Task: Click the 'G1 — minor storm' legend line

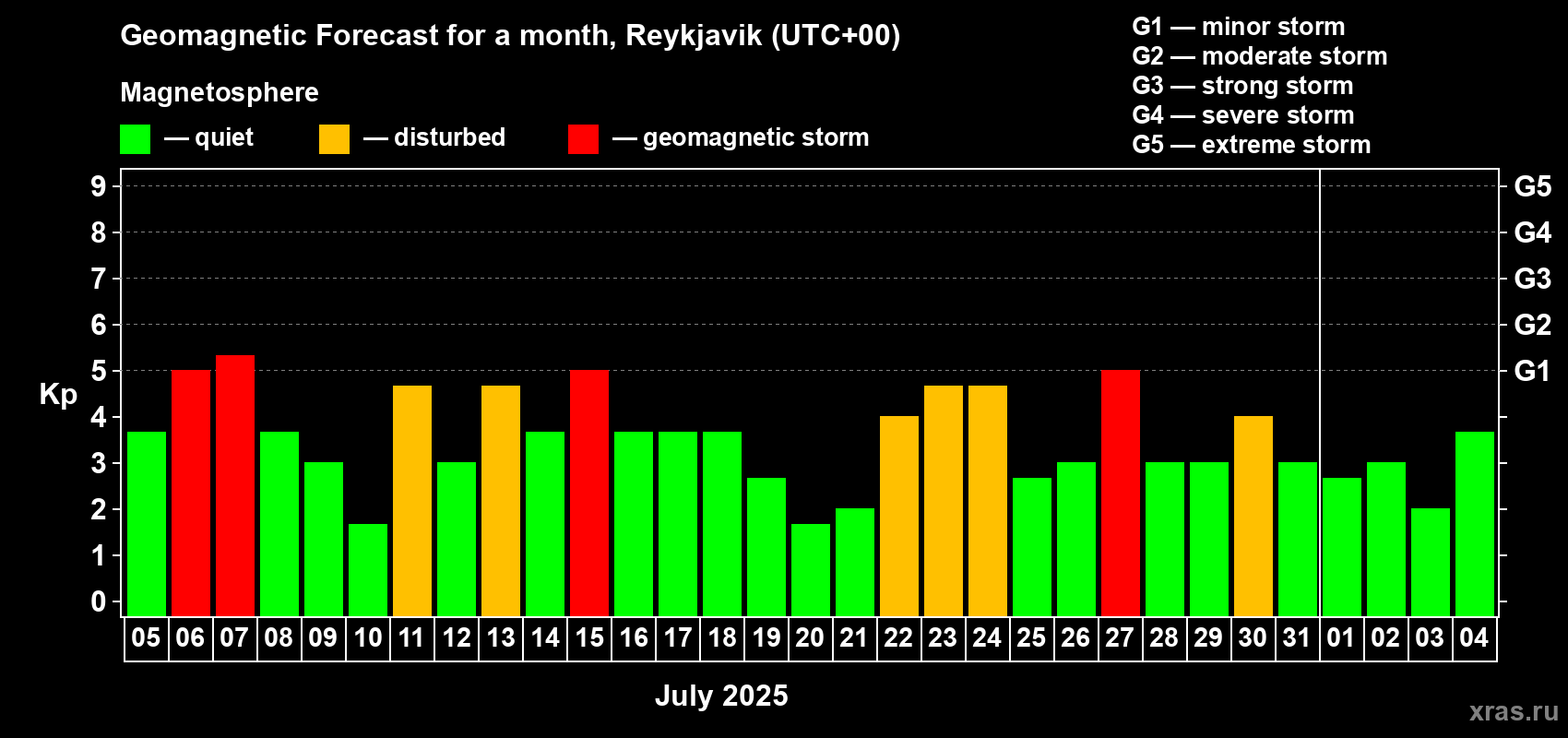Action: [x=1239, y=27]
